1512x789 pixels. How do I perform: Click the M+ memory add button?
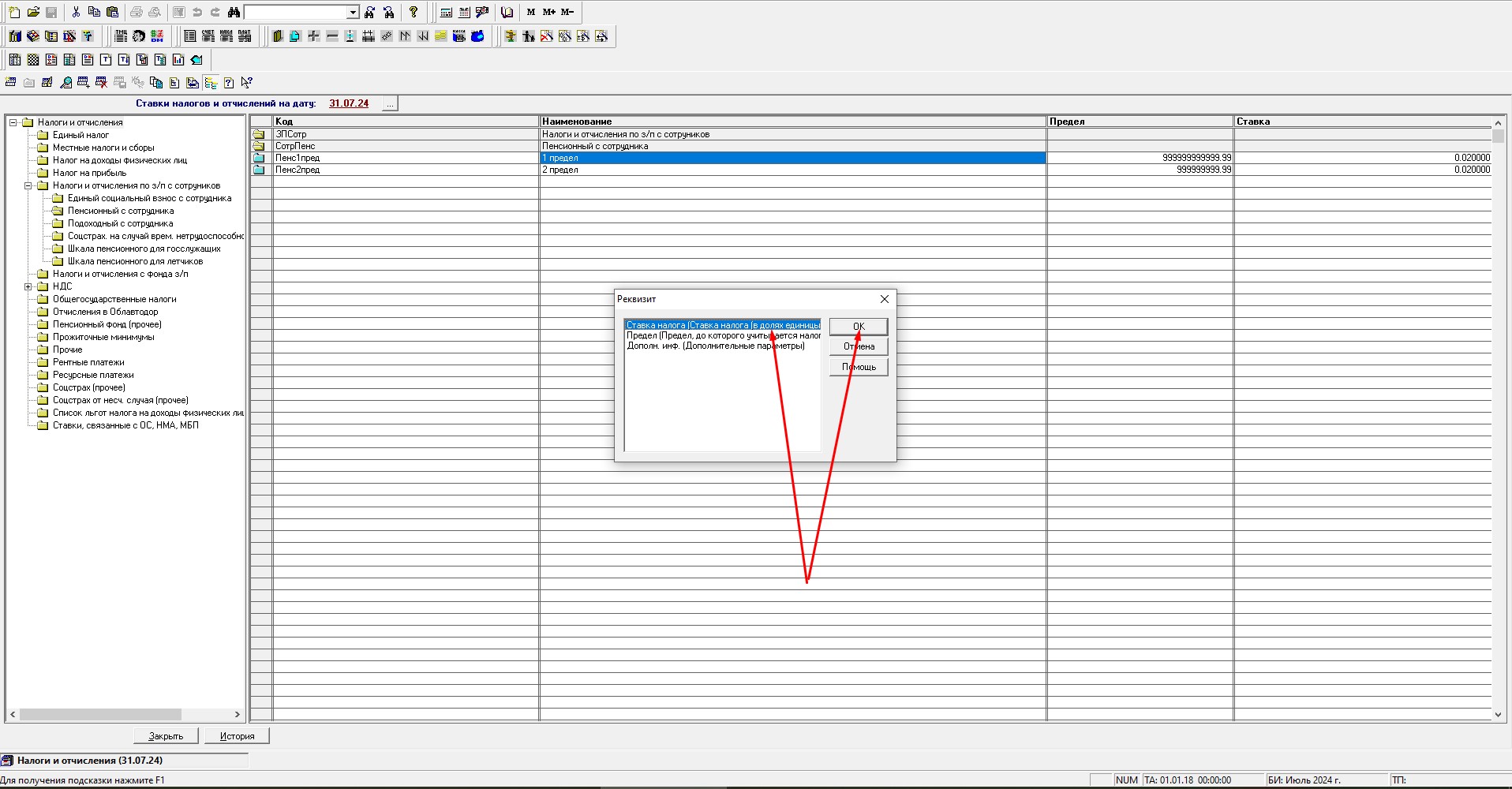point(549,12)
